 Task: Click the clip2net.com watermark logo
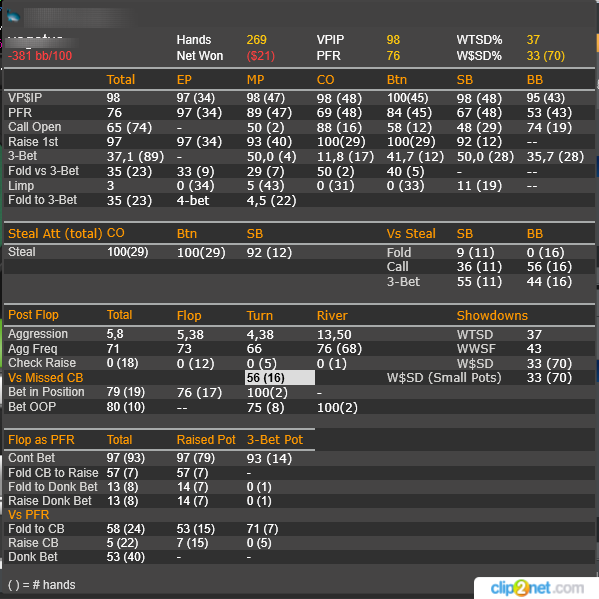(537, 588)
